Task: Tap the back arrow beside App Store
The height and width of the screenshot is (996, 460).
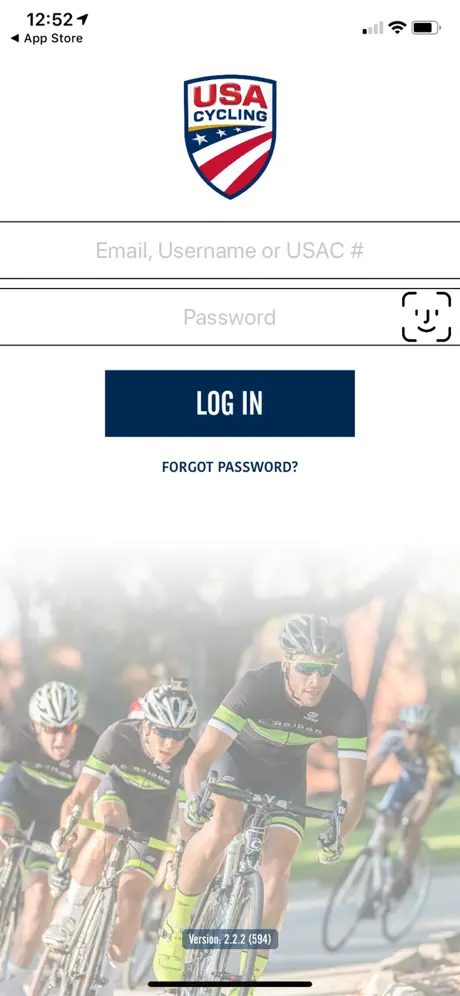Action: (x=15, y=38)
